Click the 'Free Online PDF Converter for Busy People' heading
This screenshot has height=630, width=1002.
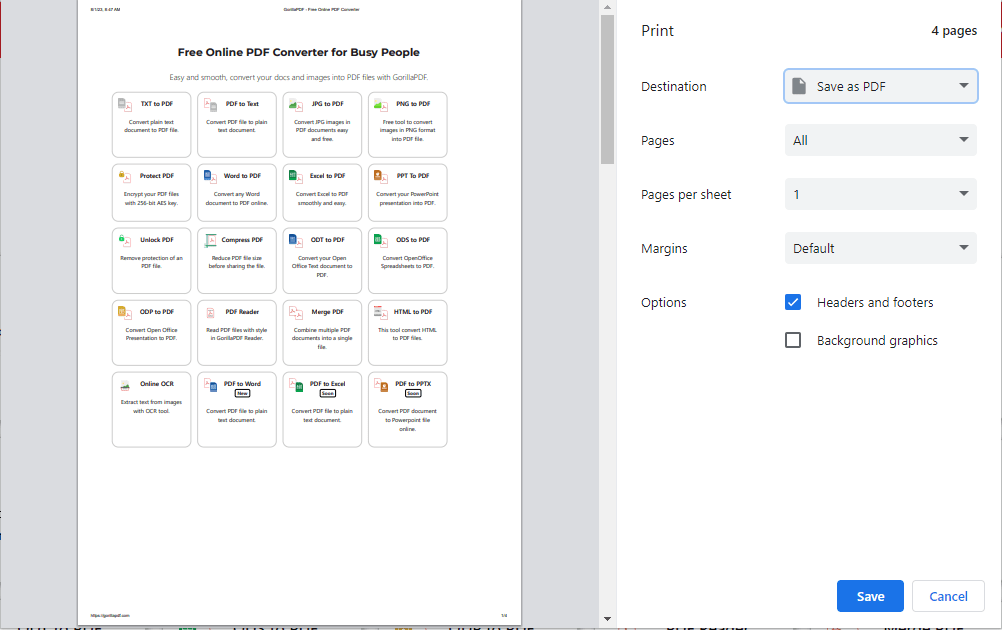click(298, 52)
